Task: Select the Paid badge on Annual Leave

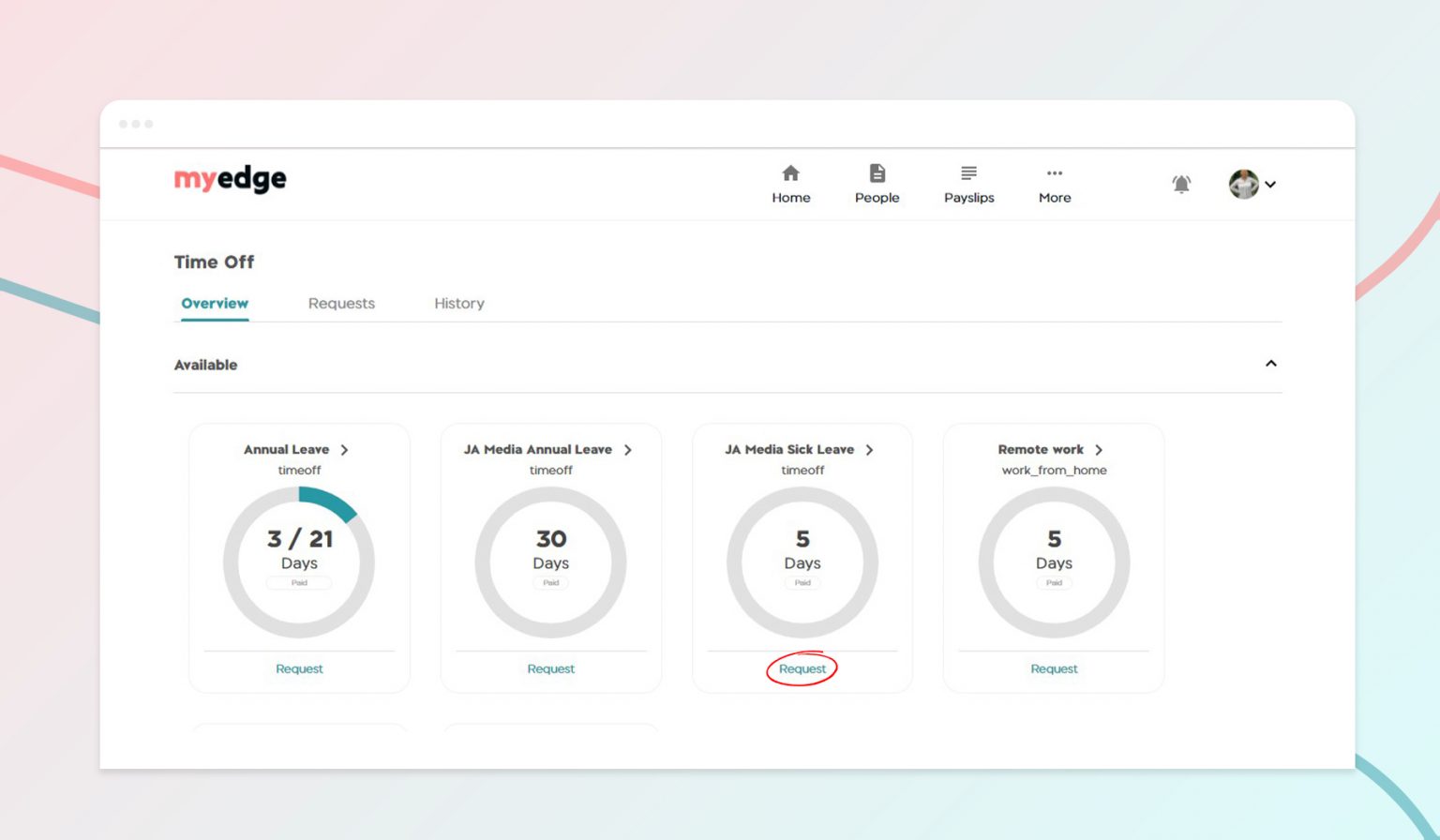Action: click(299, 582)
